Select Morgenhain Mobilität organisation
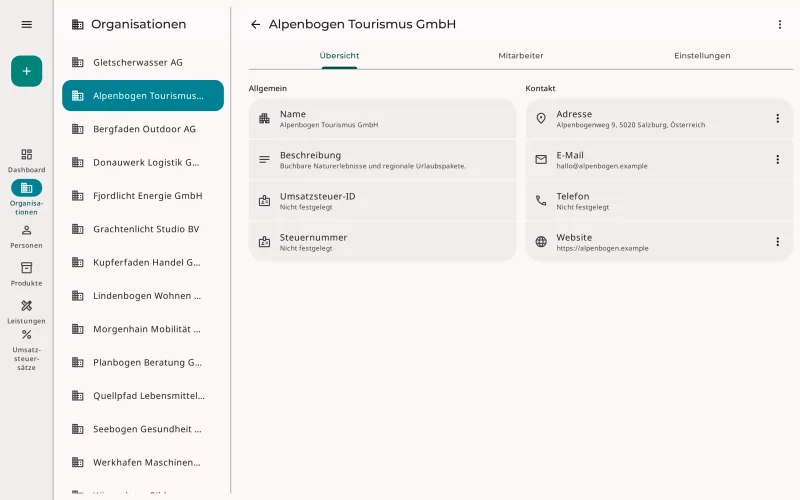Screen dimensions: 800x500 point(143,329)
